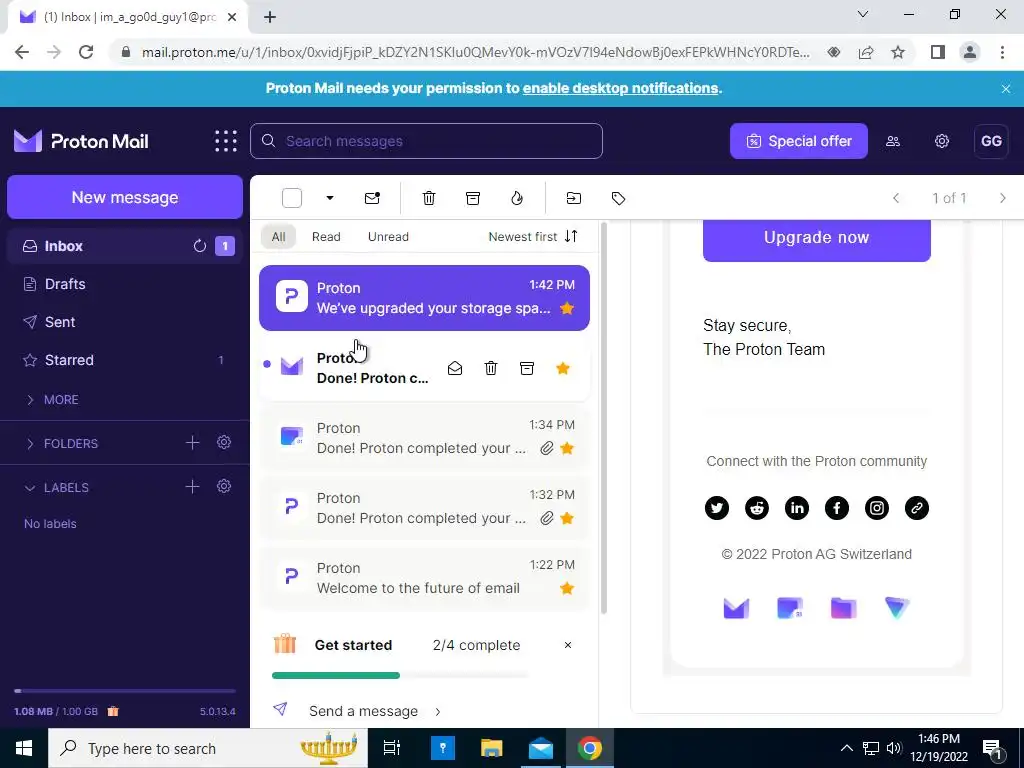Viewport: 1024px width, 768px height.
Task: Open the Facebook icon in email footer
Action: [837, 508]
